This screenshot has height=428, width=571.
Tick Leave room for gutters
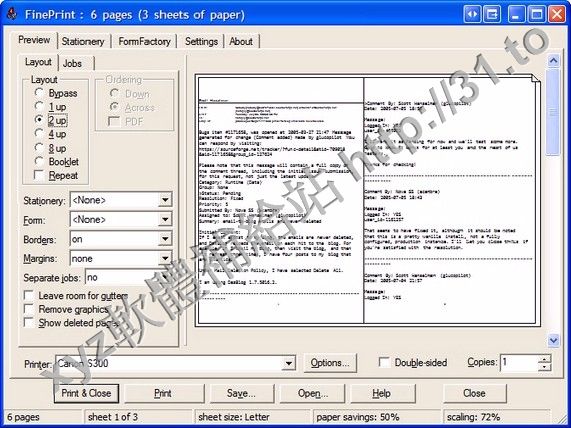coord(29,295)
